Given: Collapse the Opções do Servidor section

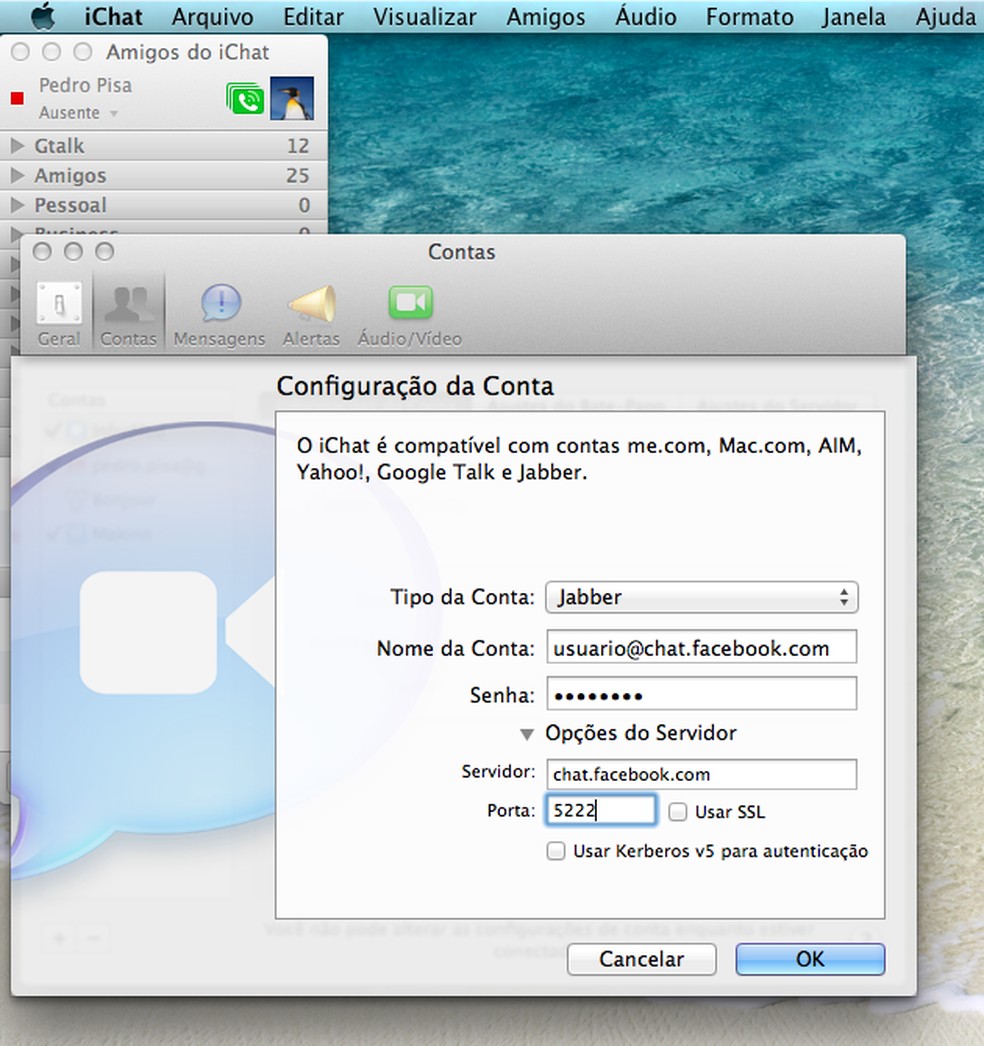Looking at the screenshot, I should coord(527,733).
